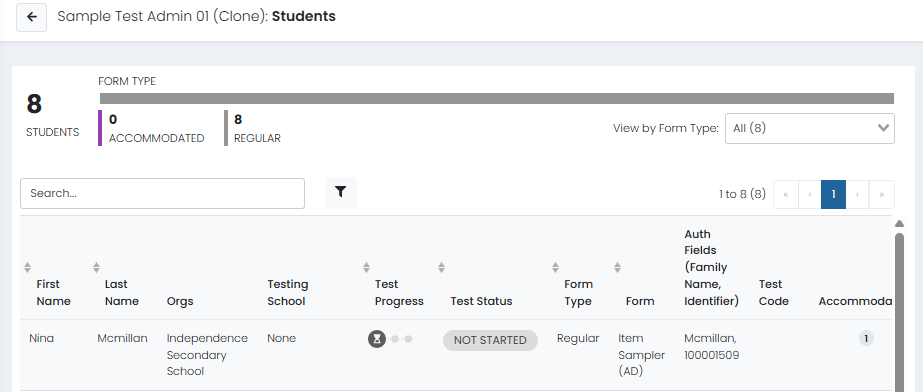Image resolution: width=923 pixels, height=392 pixels.
Task: Click the 8 STUDENTS total
Action: [x=52, y=115]
